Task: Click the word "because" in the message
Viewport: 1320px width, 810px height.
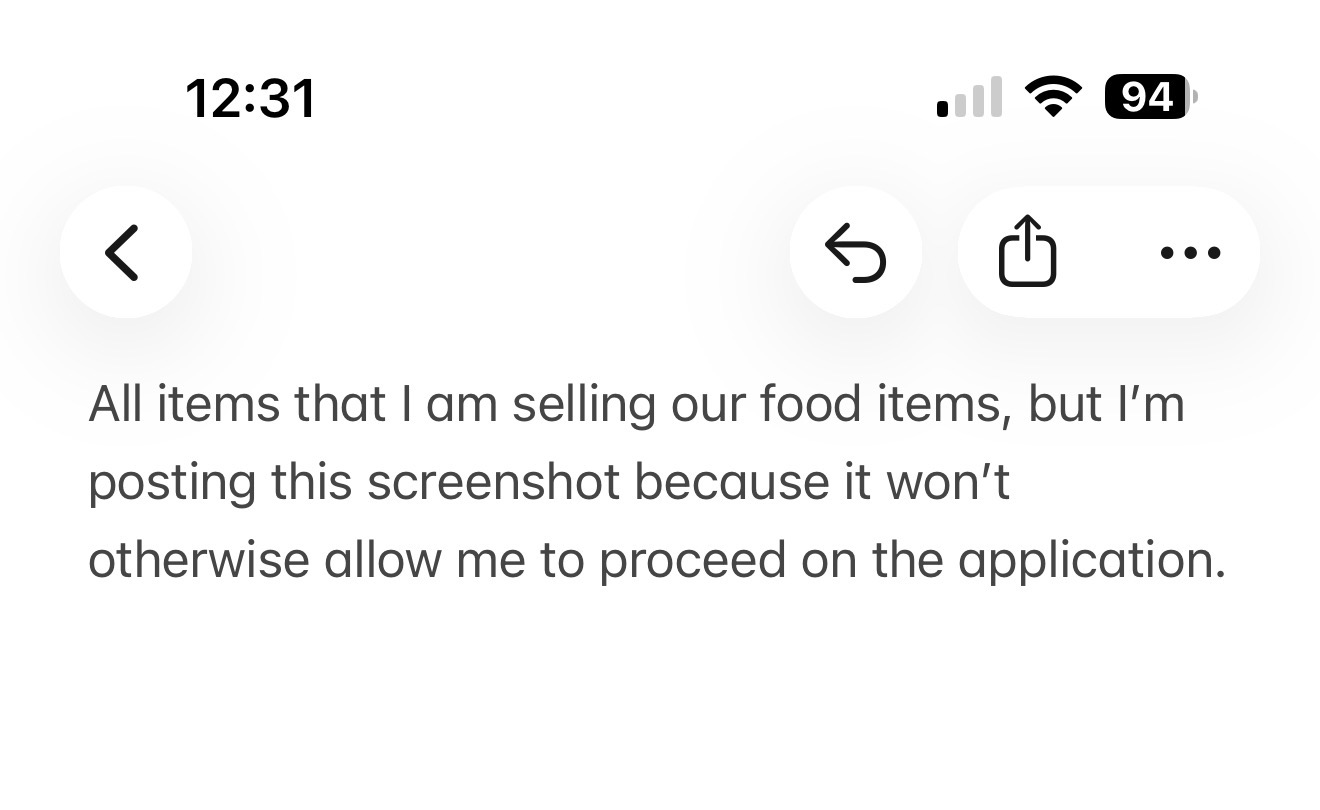Action: click(x=726, y=482)
